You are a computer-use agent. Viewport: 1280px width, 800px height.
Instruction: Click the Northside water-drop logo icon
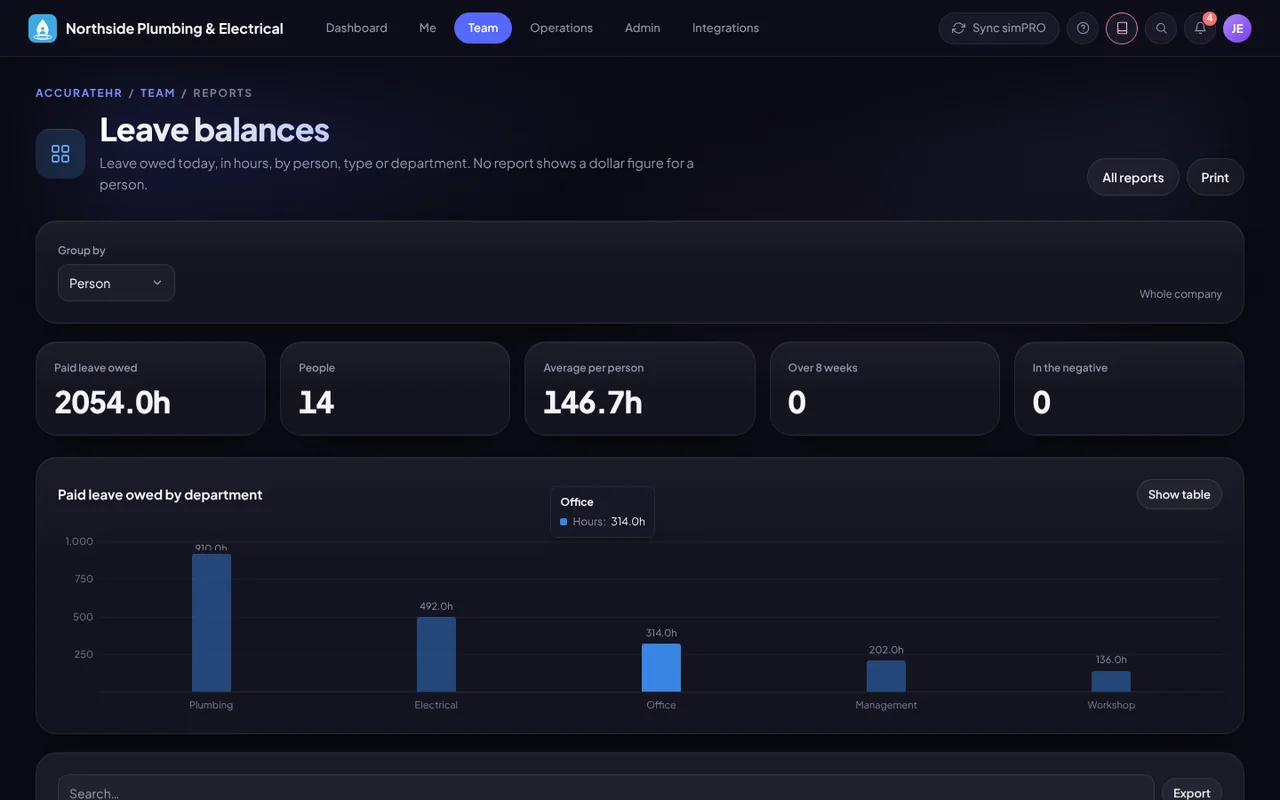click(x=43, y=28)
